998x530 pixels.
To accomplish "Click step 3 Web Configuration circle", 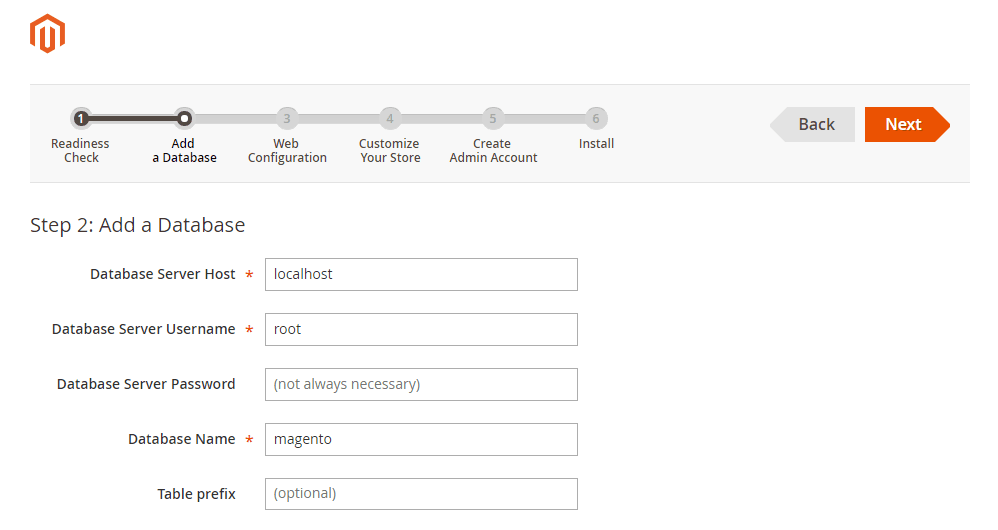I will 287,118.
